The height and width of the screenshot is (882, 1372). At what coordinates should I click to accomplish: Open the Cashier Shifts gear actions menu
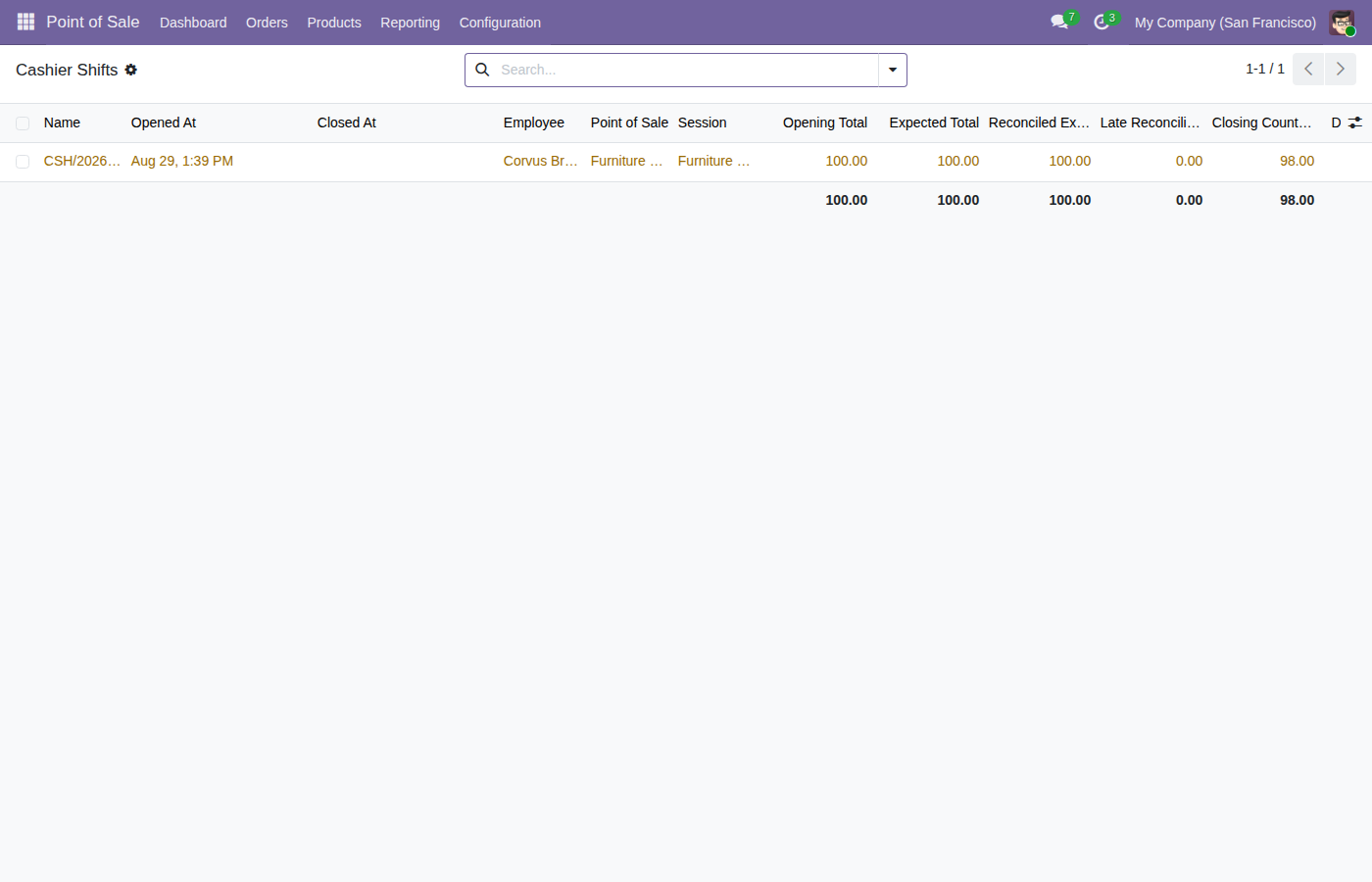coord(130,70)
